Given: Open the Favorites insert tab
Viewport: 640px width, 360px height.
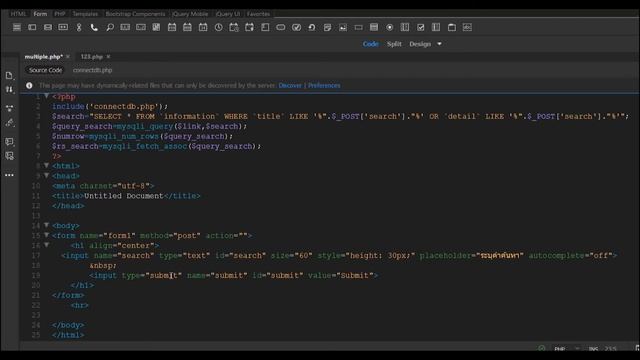Looking at the screenshot, I should coord(258,14).
